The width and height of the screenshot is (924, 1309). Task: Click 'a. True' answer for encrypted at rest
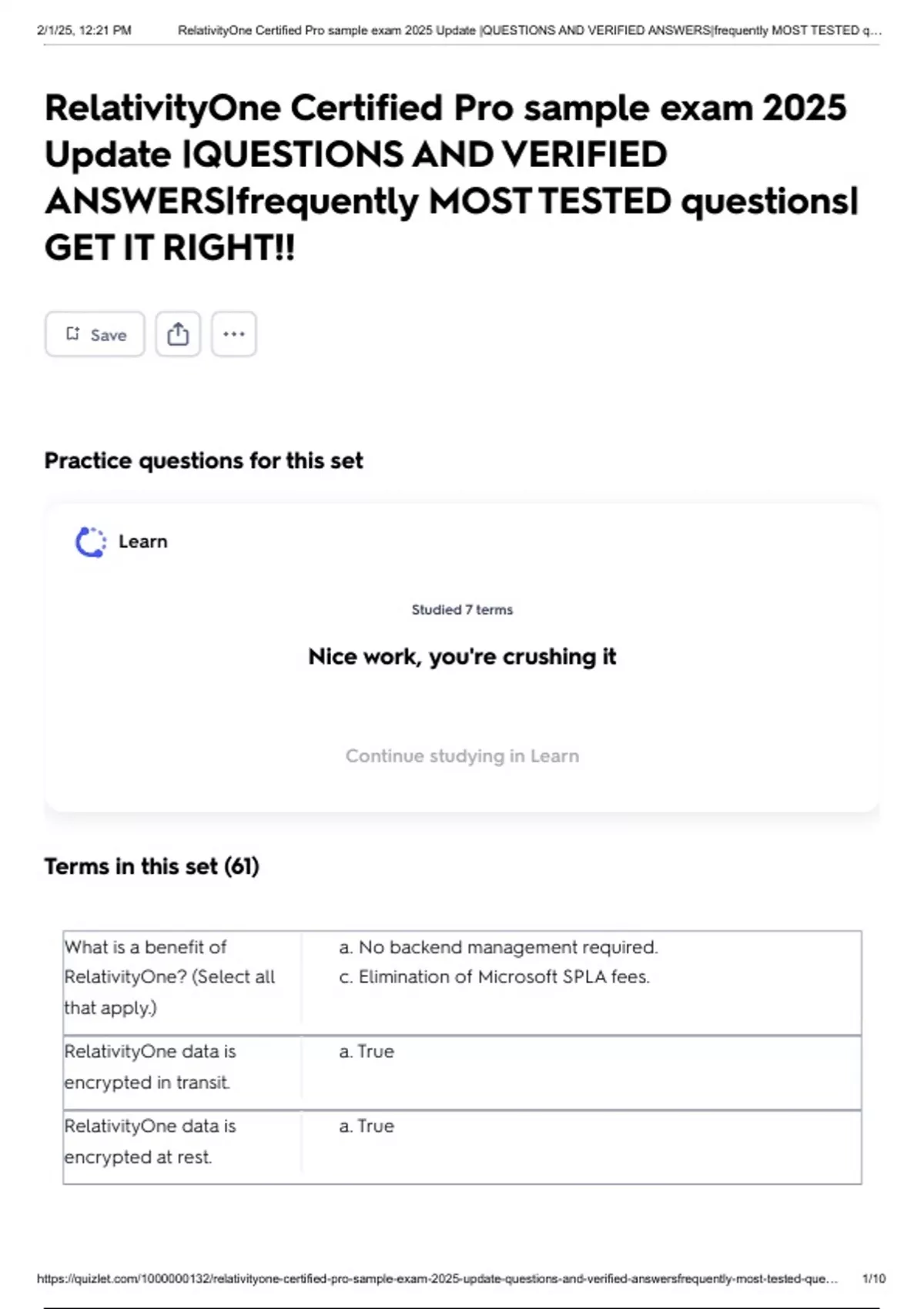tap(367, 1127)
